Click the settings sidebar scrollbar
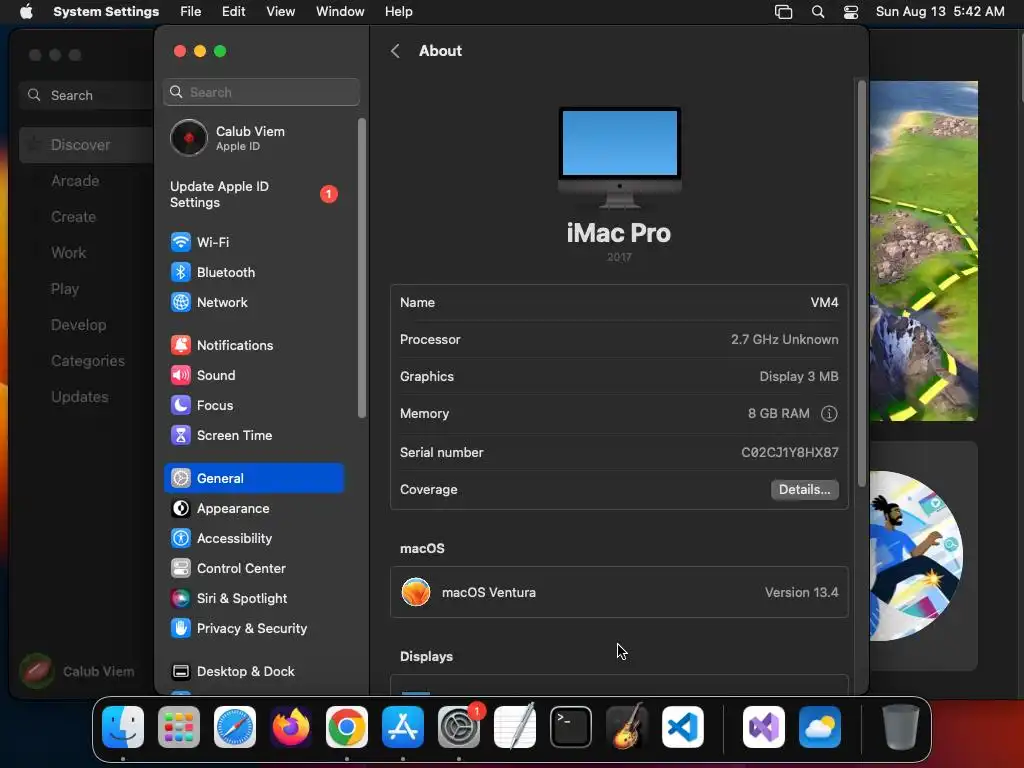Screen dimensions: 1024x768 362,268
